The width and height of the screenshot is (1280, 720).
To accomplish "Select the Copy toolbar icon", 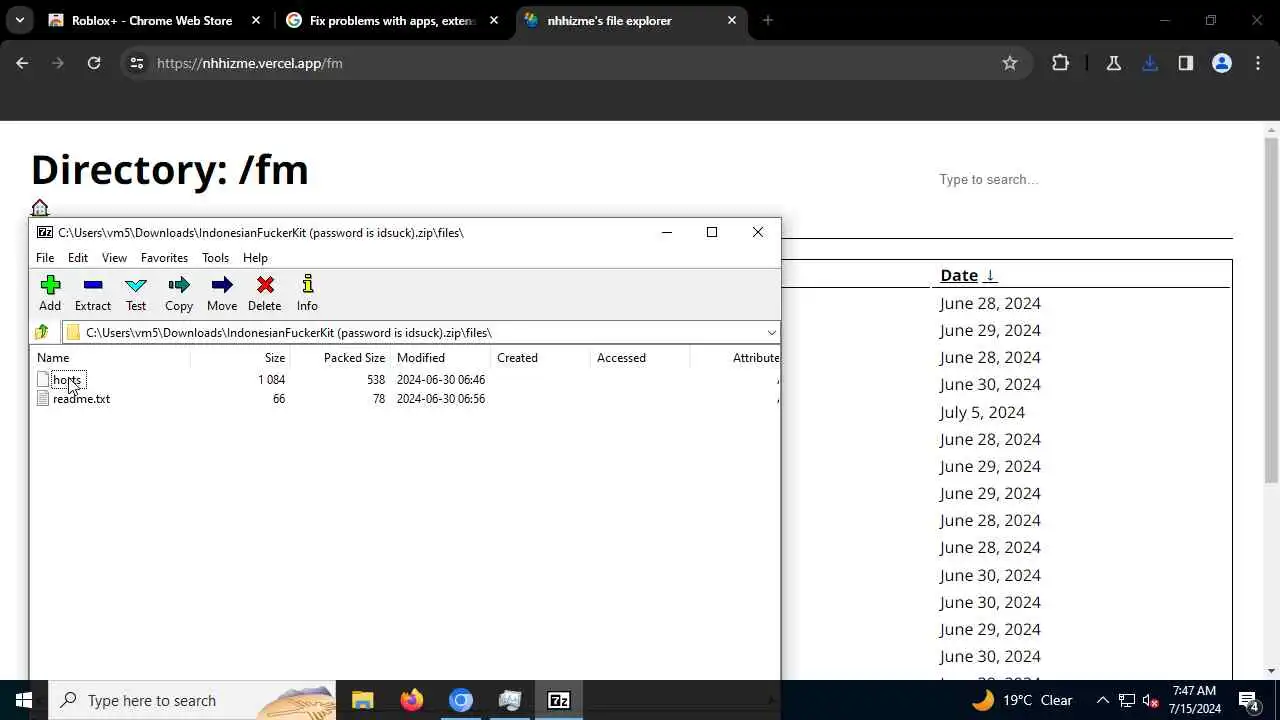I will [x=179, y=294].
